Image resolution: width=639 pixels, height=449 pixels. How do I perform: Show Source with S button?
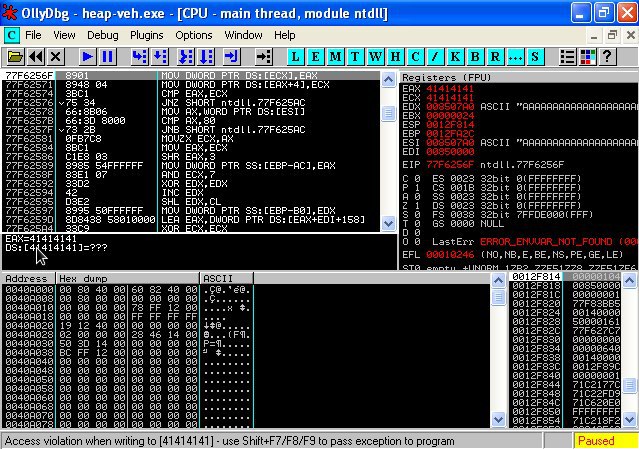coord(535,57)
